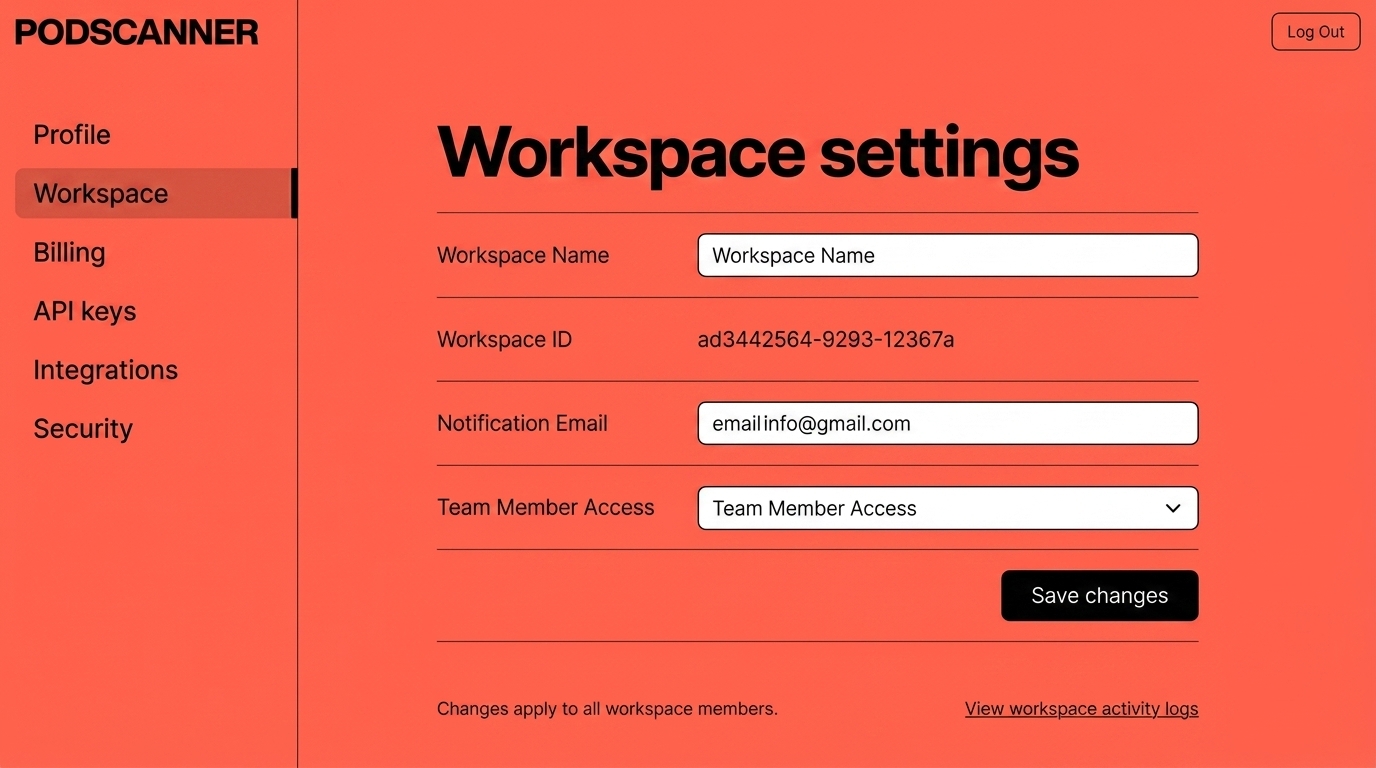Click the chevron arrow in the access dropdown
The height and width of the screenshot is (768, 1376).
pyautogui.click(x=1173, y=508)
